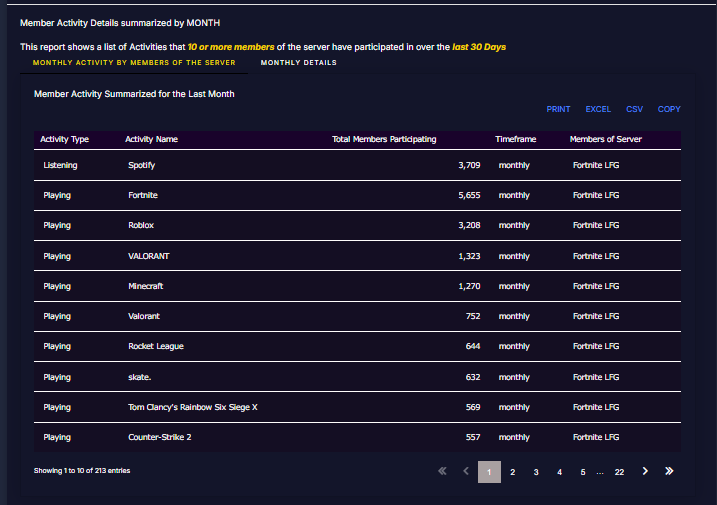
Task: Sort by Activity Name column header
Action: pyautogui.click(x=151, y=139)
